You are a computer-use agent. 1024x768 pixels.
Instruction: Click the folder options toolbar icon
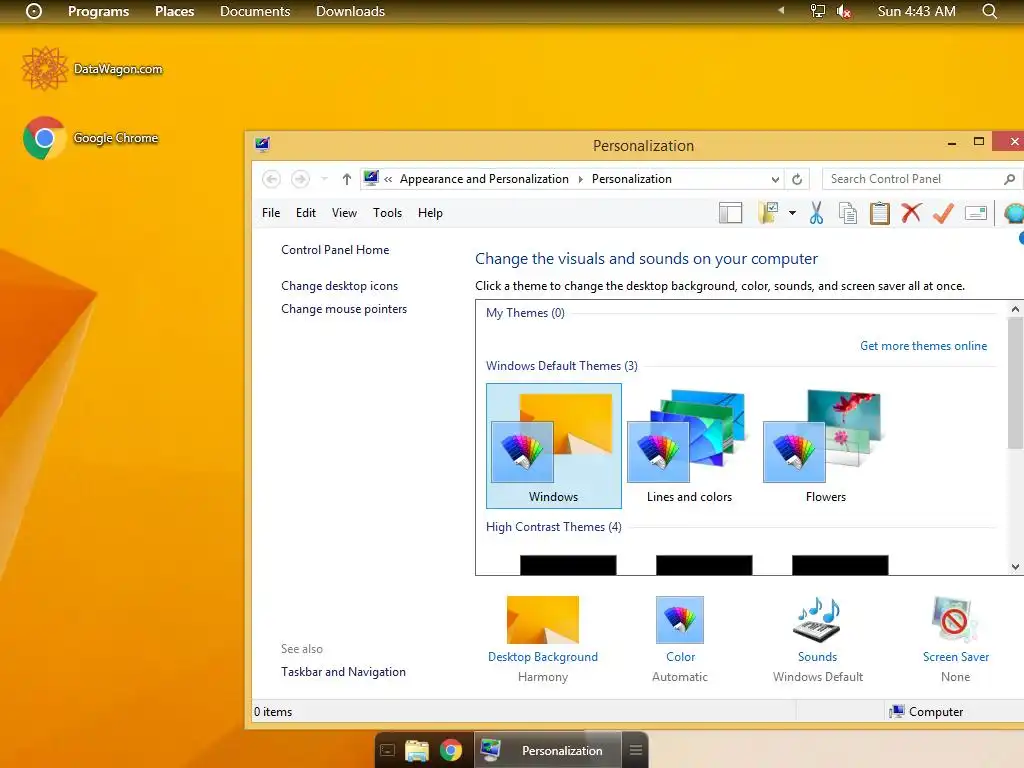tap(769, 213)
